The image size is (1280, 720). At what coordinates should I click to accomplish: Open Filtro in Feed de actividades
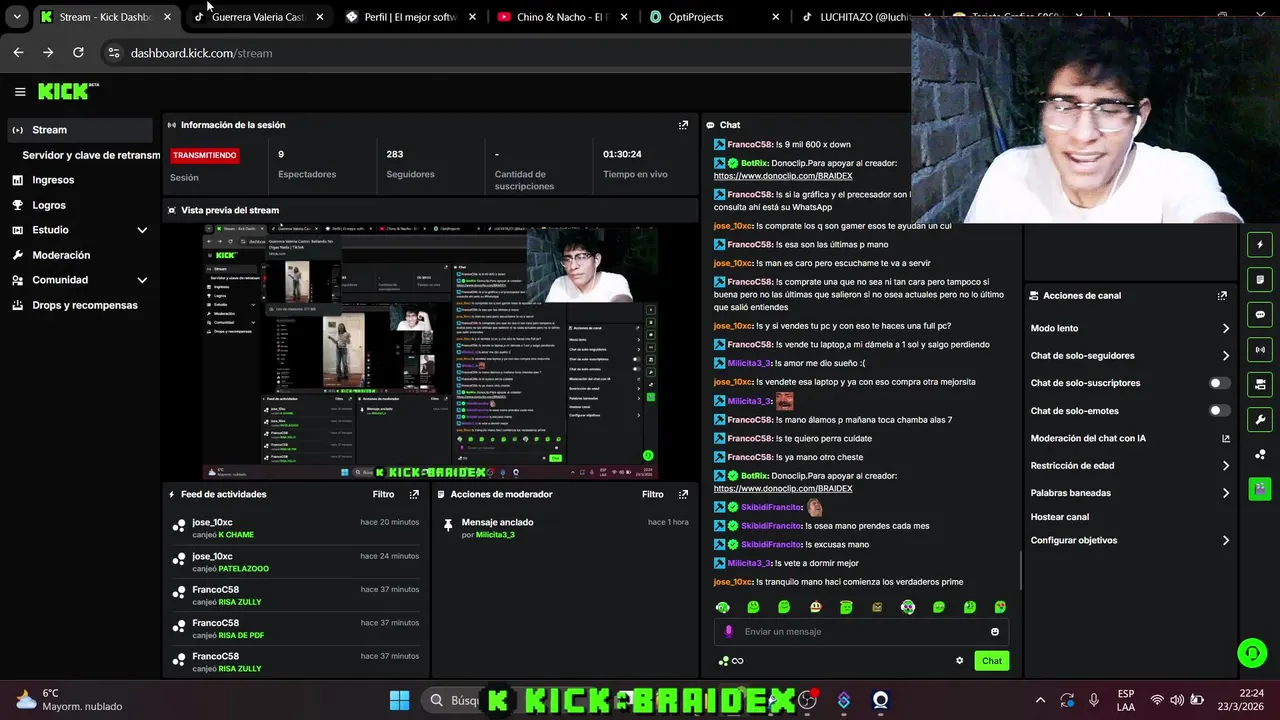383,494
